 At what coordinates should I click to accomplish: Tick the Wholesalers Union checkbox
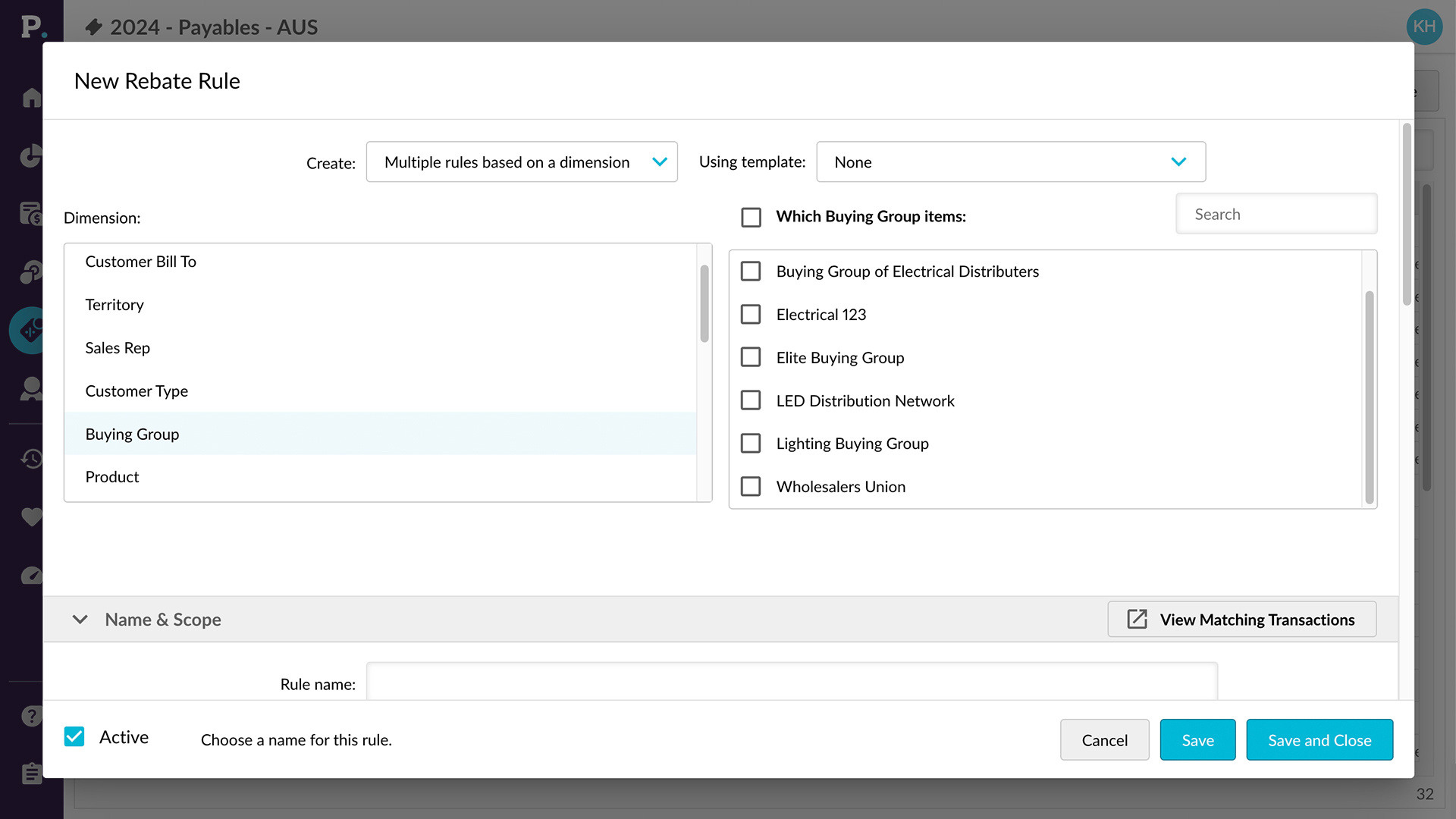click(751, 486)
